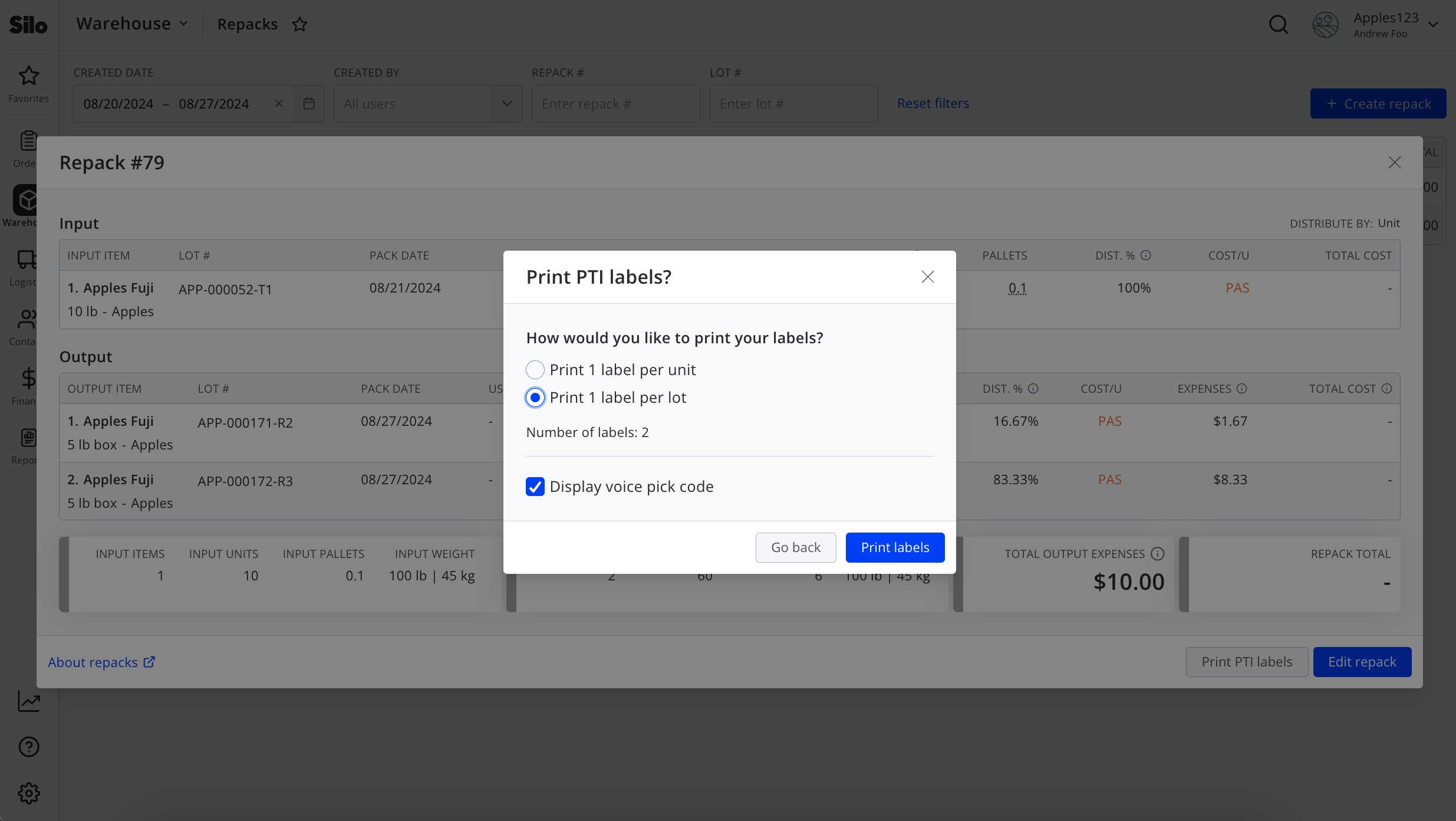Star the Repacks page as favorite

coord(300,25)
